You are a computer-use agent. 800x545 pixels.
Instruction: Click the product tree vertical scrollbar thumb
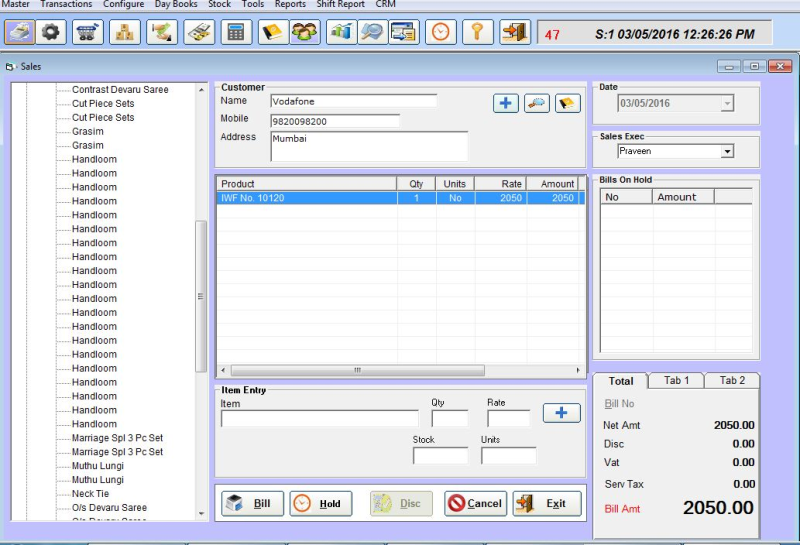pos(201,296)
